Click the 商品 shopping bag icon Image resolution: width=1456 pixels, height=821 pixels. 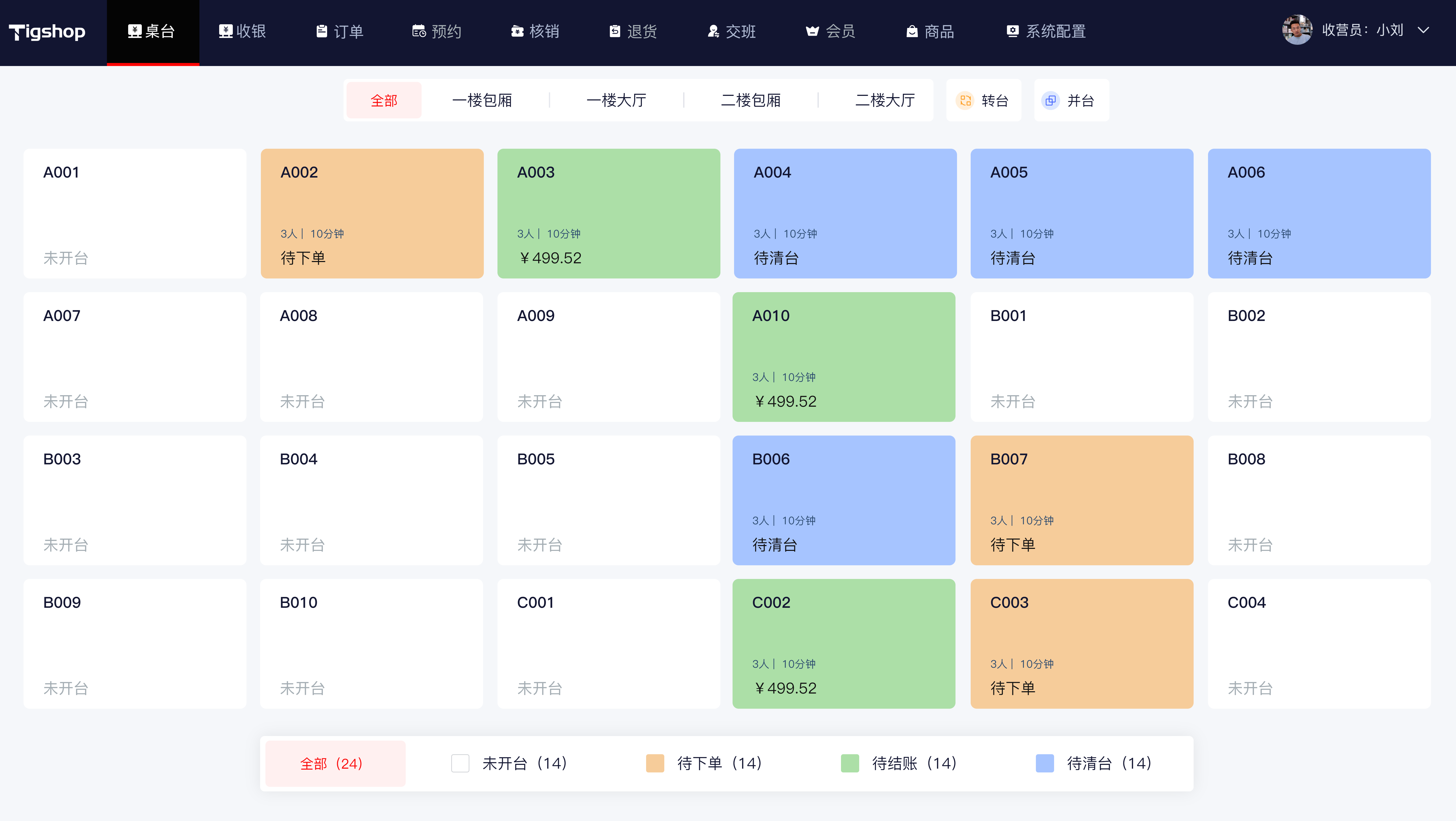[x=912, y=31]
